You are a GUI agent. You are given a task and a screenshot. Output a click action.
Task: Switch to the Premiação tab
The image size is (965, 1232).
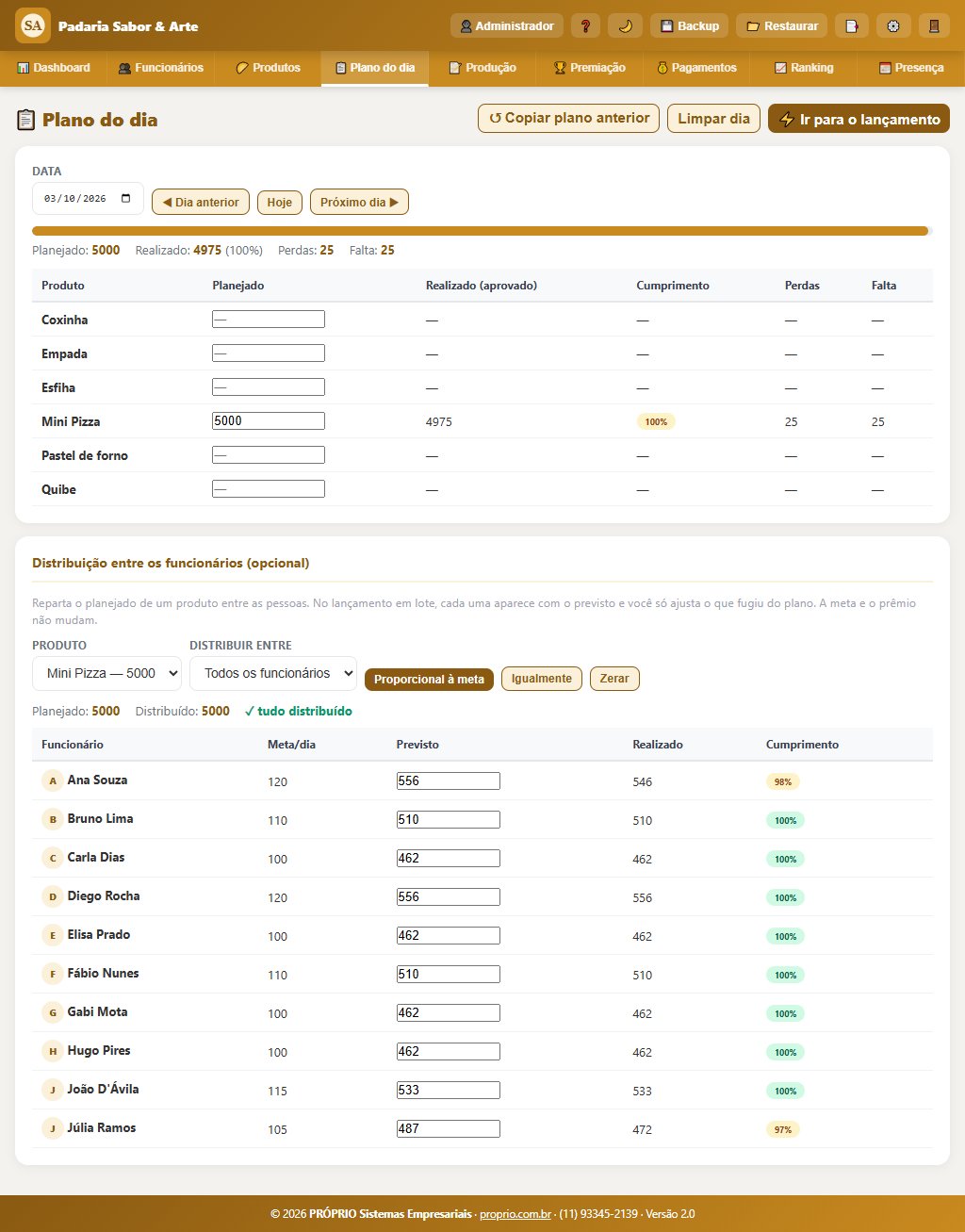coord(589,68)
